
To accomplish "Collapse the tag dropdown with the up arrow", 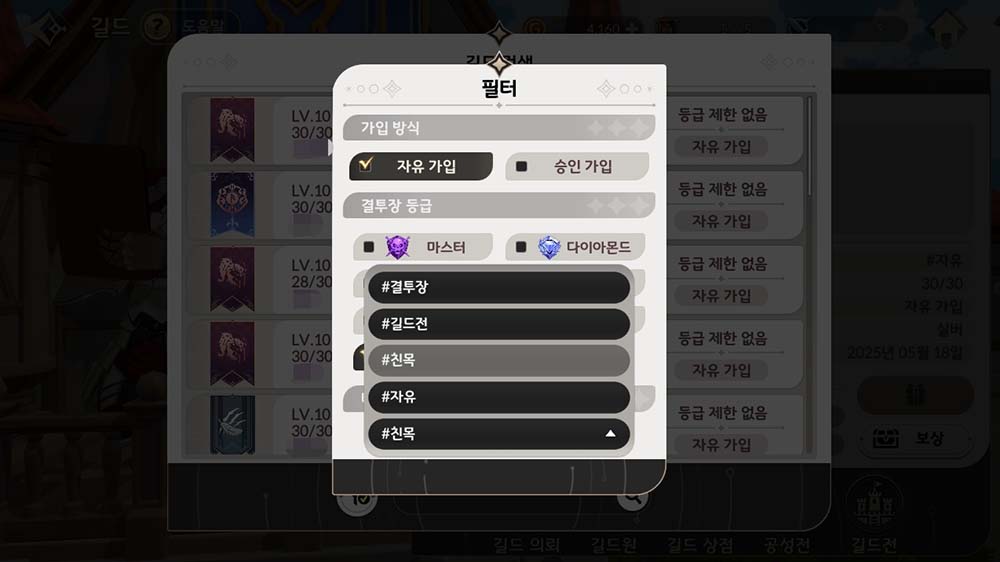I will (x=610, y=434).
